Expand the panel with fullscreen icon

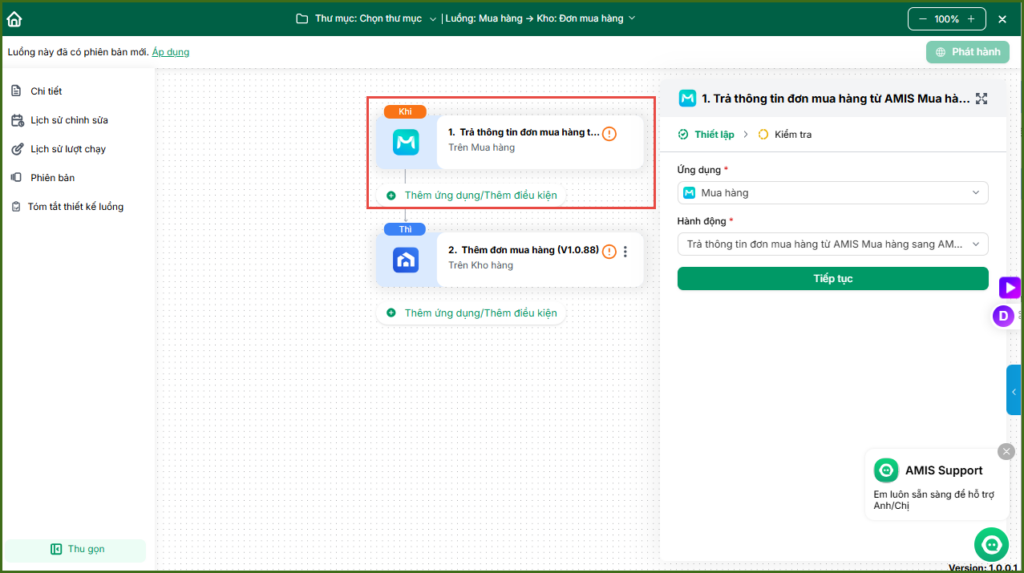coord(982,99)
